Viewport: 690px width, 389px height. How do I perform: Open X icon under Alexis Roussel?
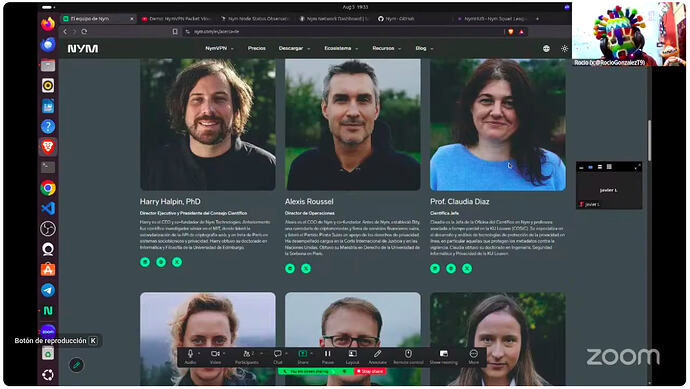coord(306,268)
